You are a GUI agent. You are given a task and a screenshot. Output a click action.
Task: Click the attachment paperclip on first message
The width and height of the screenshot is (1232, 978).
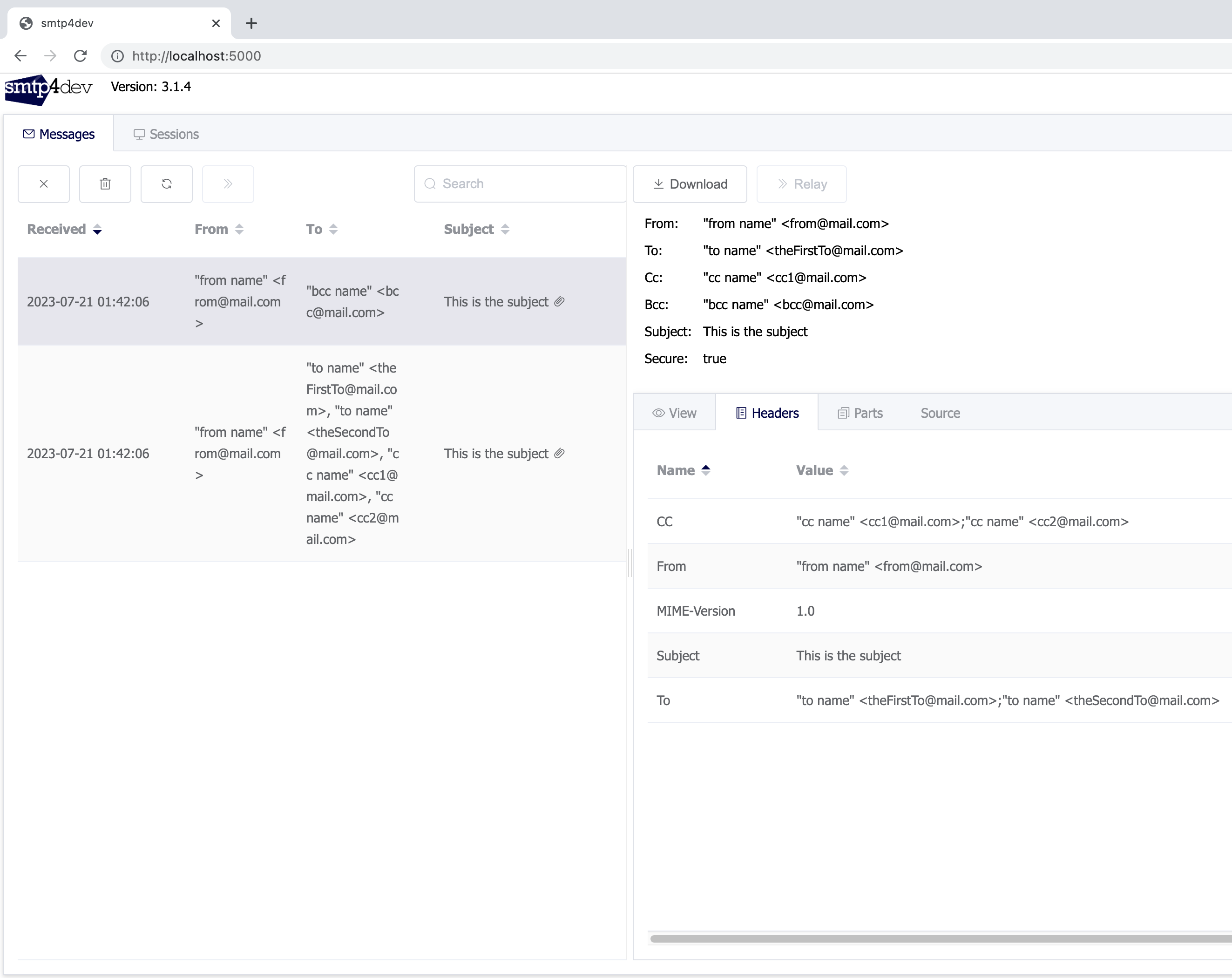(x=560, y=301)
